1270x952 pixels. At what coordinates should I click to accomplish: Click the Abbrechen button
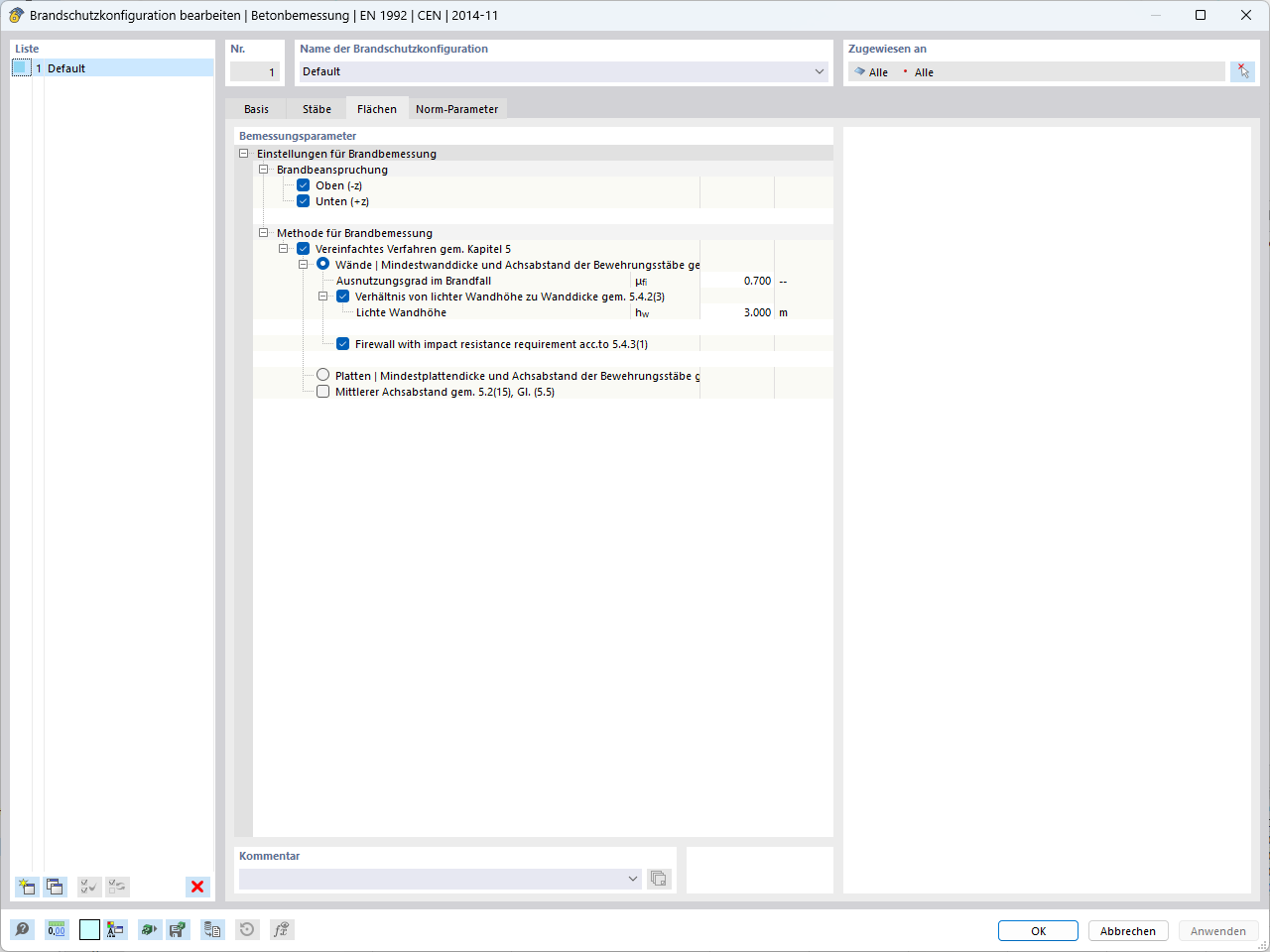coord(1128,931)
